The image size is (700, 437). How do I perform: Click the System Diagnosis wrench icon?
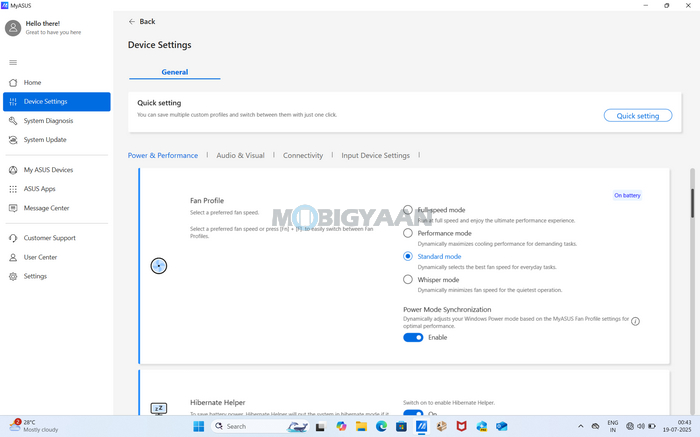pyautogui.click(x=13, y=121)
